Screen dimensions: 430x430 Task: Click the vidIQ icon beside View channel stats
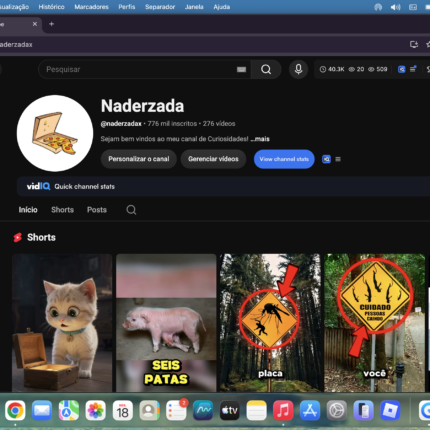(326, 159)
